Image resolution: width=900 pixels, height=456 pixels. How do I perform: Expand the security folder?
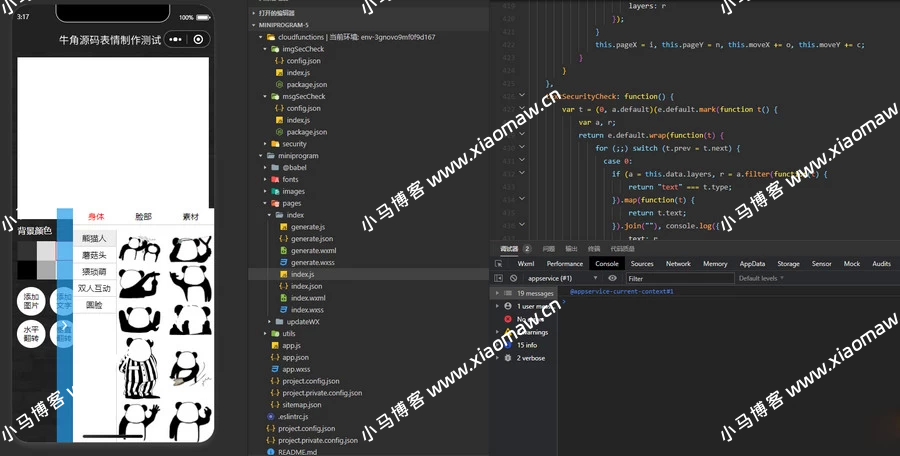click(x=265, y=144)
